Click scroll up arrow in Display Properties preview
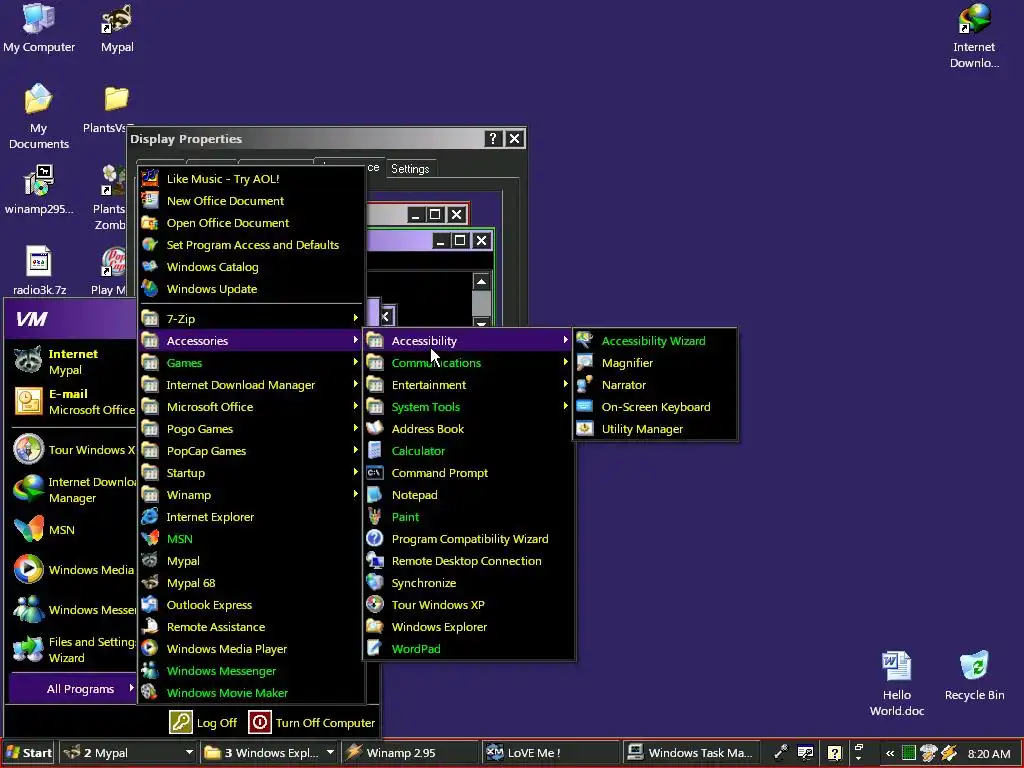 click(x=481, y=281)
